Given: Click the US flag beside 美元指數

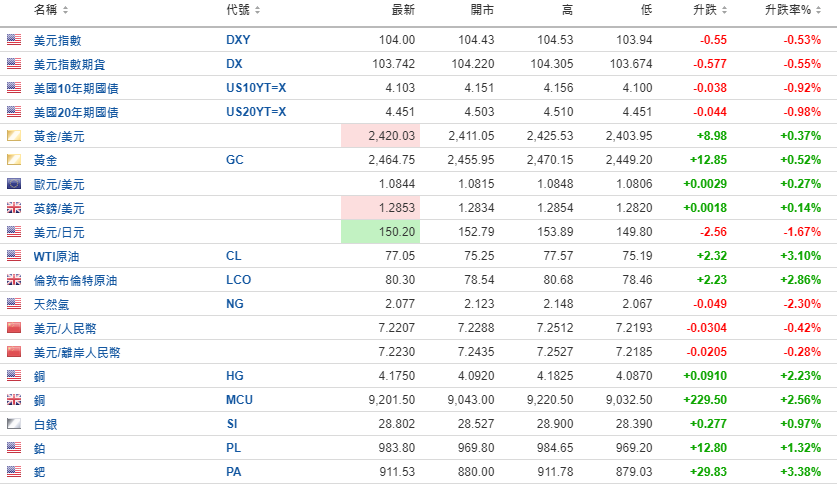Looking at the screenshot, I should 14,40.
